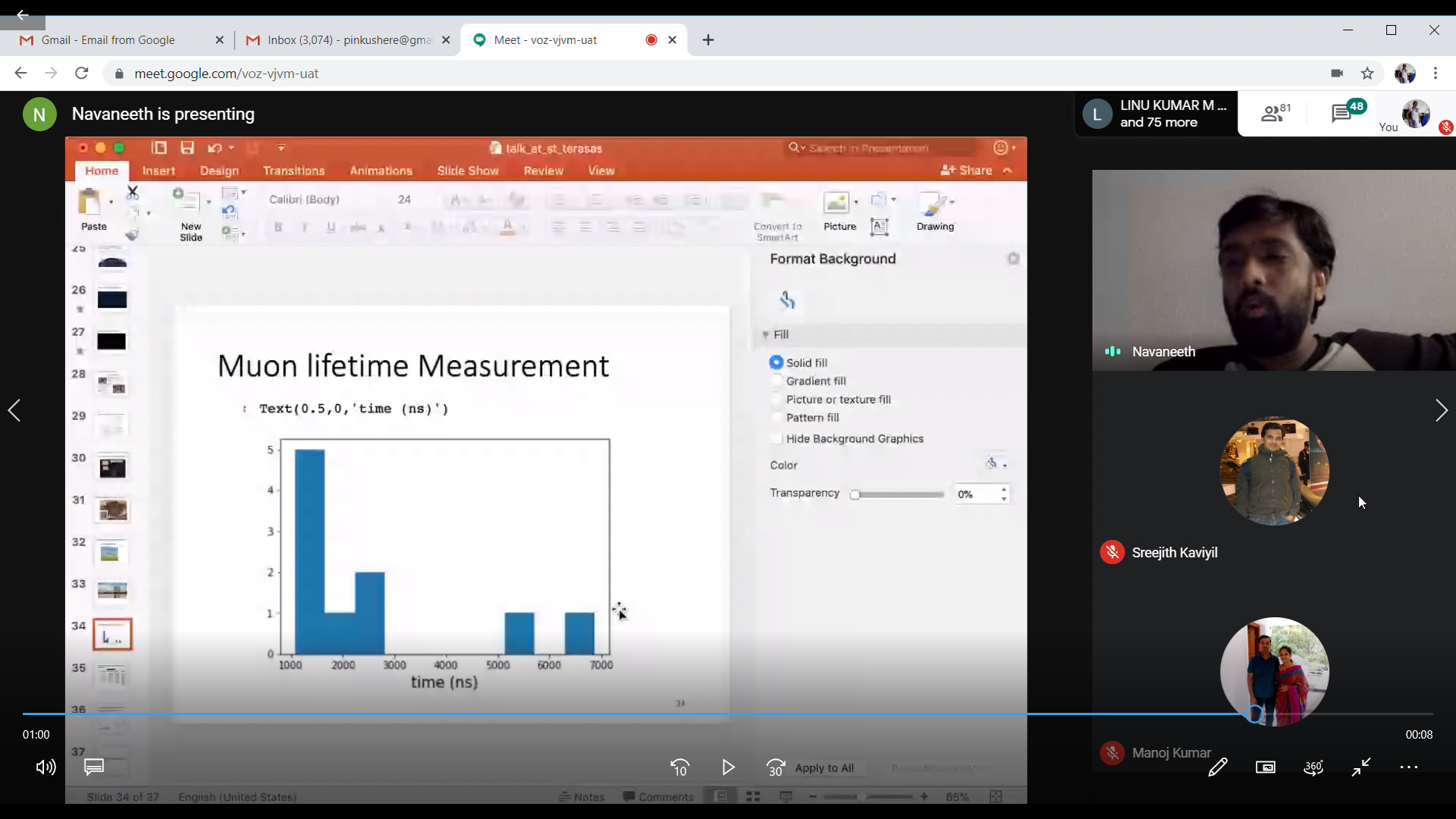Click the camera icon in address bar
This screenshot has height=819, width=1456.
pos(1337,73)
